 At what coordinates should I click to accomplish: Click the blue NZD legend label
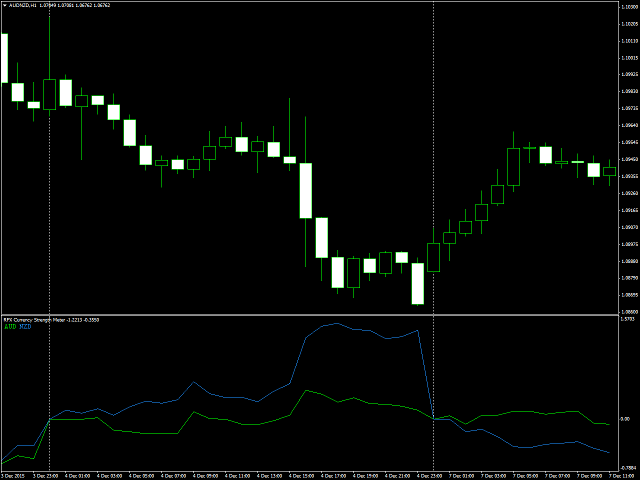25,327
